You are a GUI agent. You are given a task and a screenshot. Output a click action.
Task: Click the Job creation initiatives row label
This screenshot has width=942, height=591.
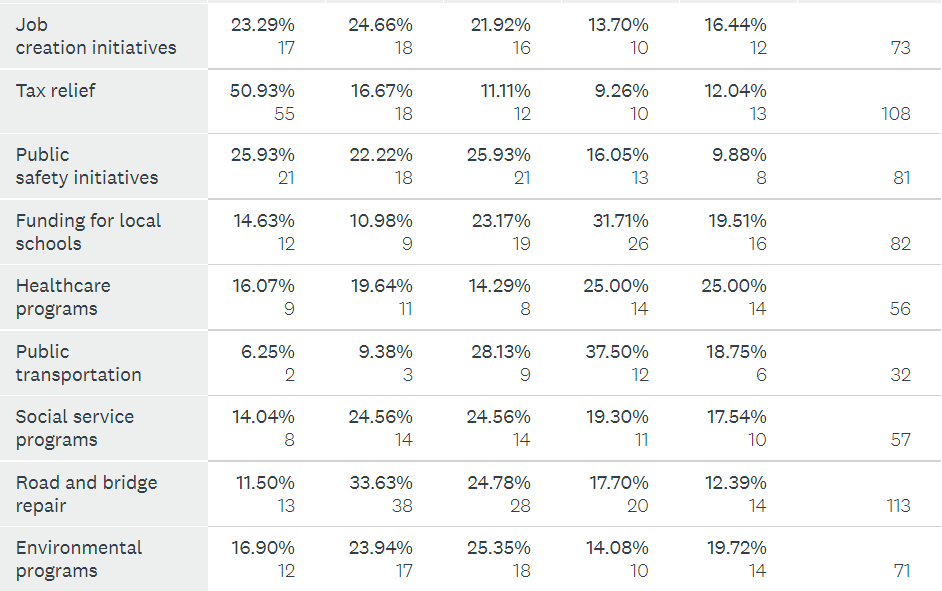pos(96,36)
